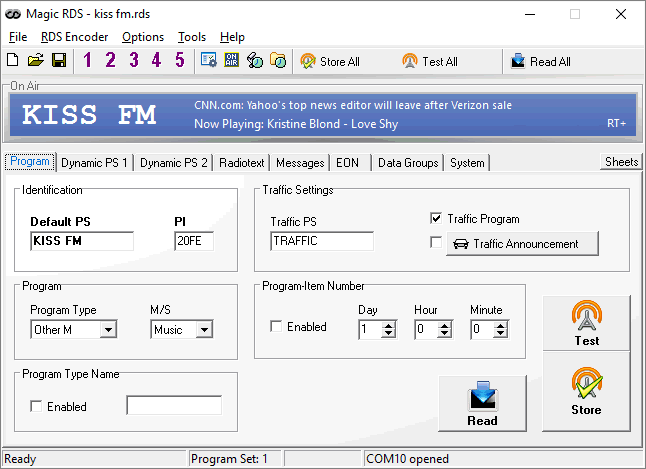Open the scroll-with-clock scheduler icon
The image size is (646, 469).
[x=255, y=60]
